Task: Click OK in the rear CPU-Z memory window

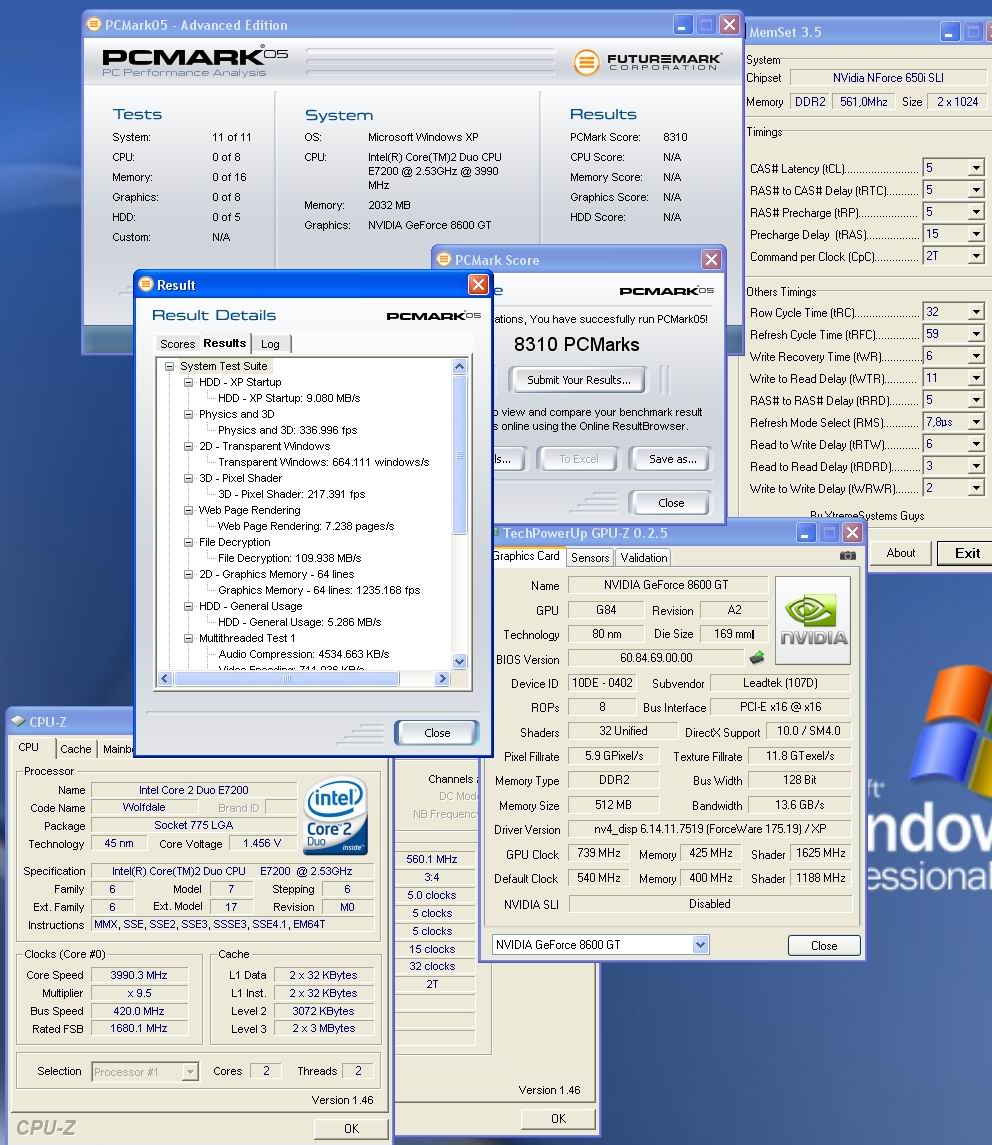Action: pos(559,1118)
